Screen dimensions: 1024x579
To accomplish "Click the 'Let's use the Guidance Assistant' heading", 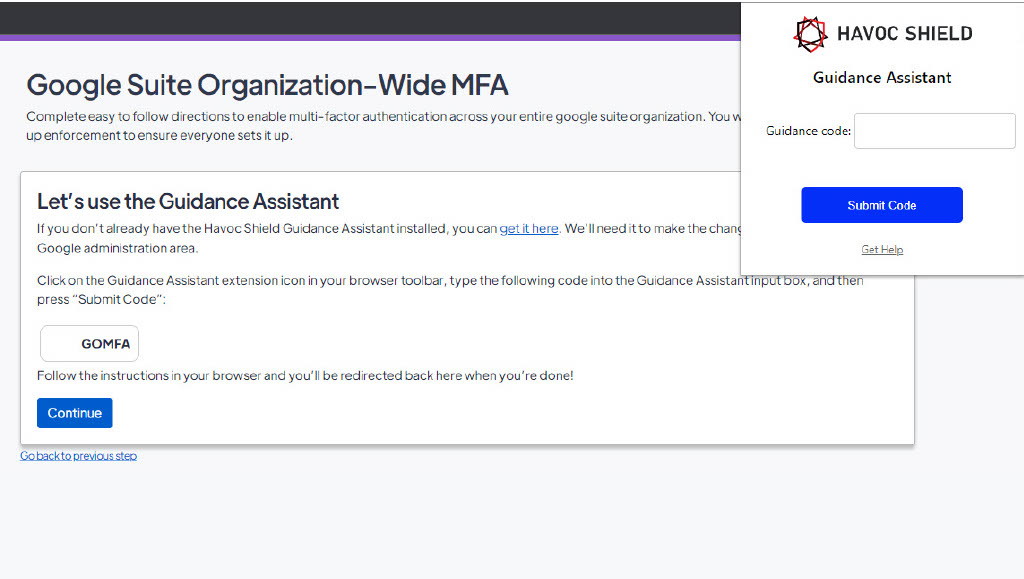I will (x=188, y=201).
